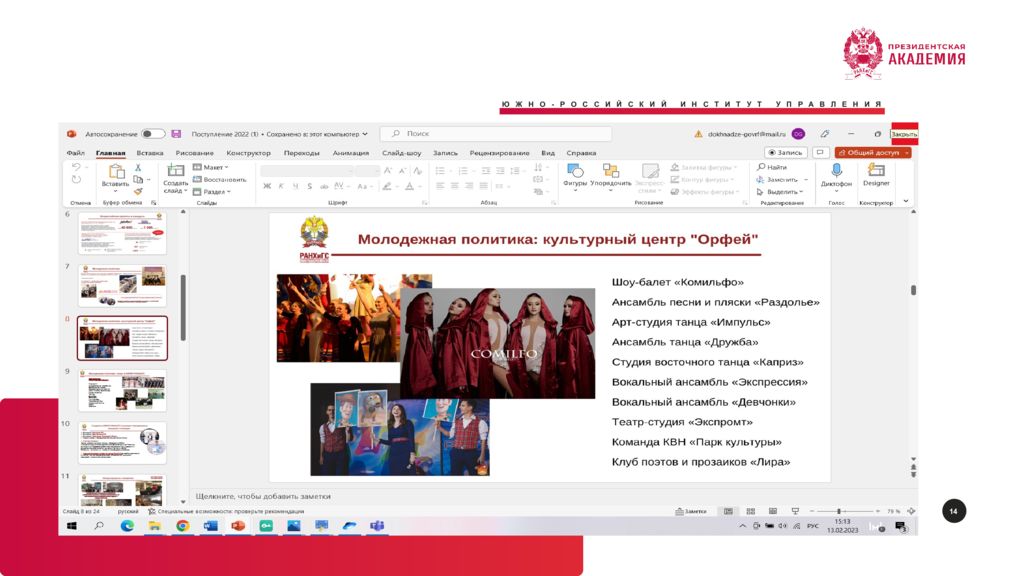The height and width of the screenshot is (576, 1024).
Task: Click the Вставить paste icon
Action: click(116, 172)
